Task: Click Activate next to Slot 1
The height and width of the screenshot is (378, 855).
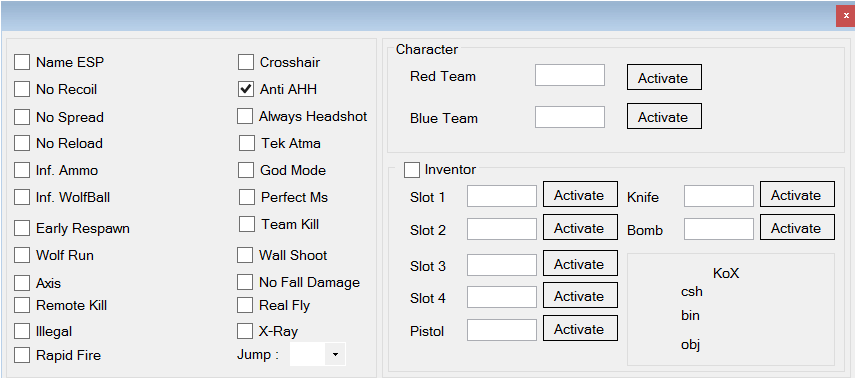Action: [580, 194]
